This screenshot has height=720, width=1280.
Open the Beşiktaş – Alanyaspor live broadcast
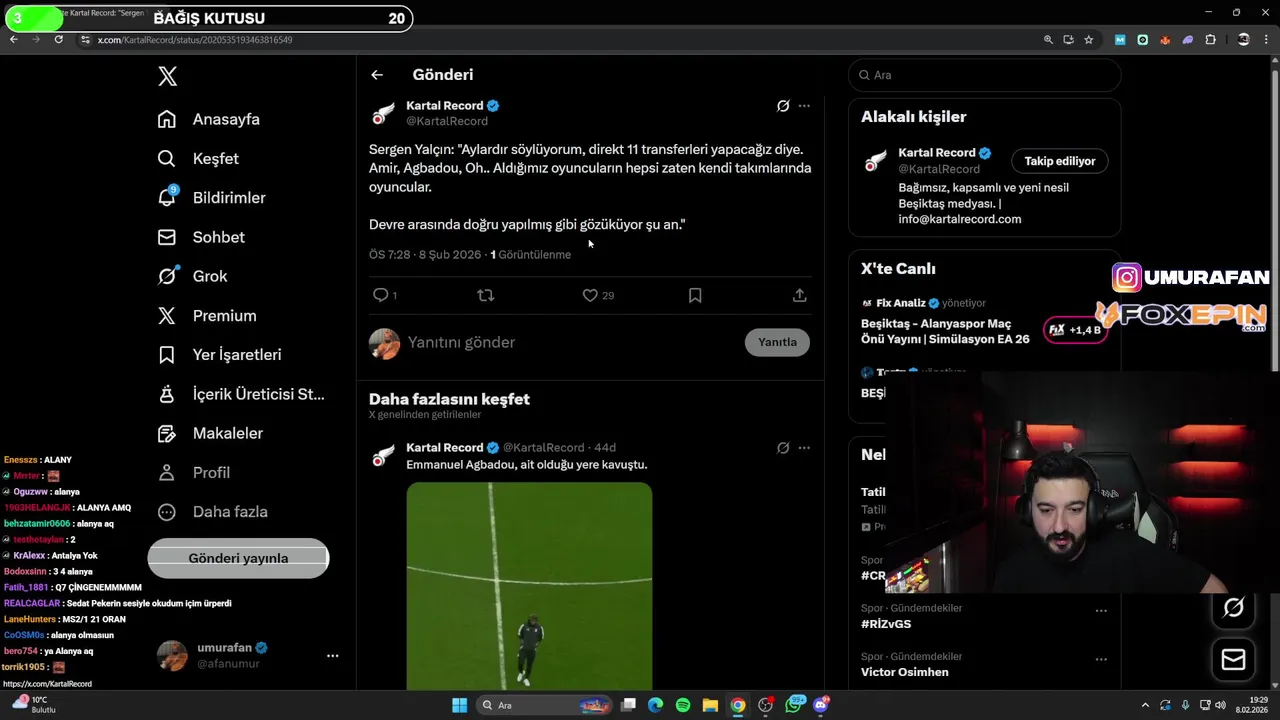coord(945,331)
